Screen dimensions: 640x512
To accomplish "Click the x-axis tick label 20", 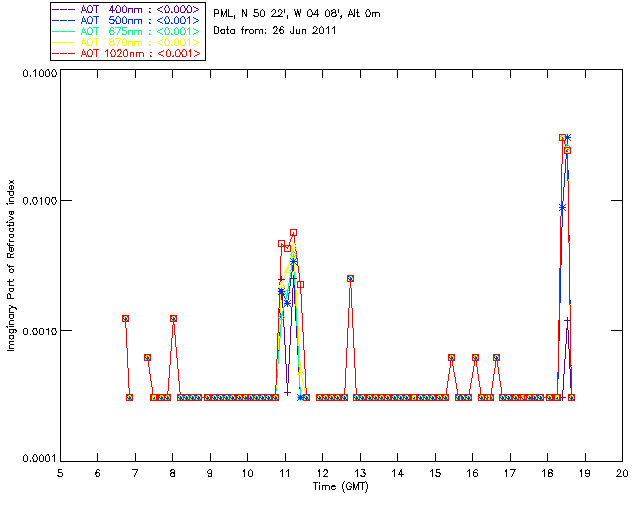I will click(x=622, y=473).
